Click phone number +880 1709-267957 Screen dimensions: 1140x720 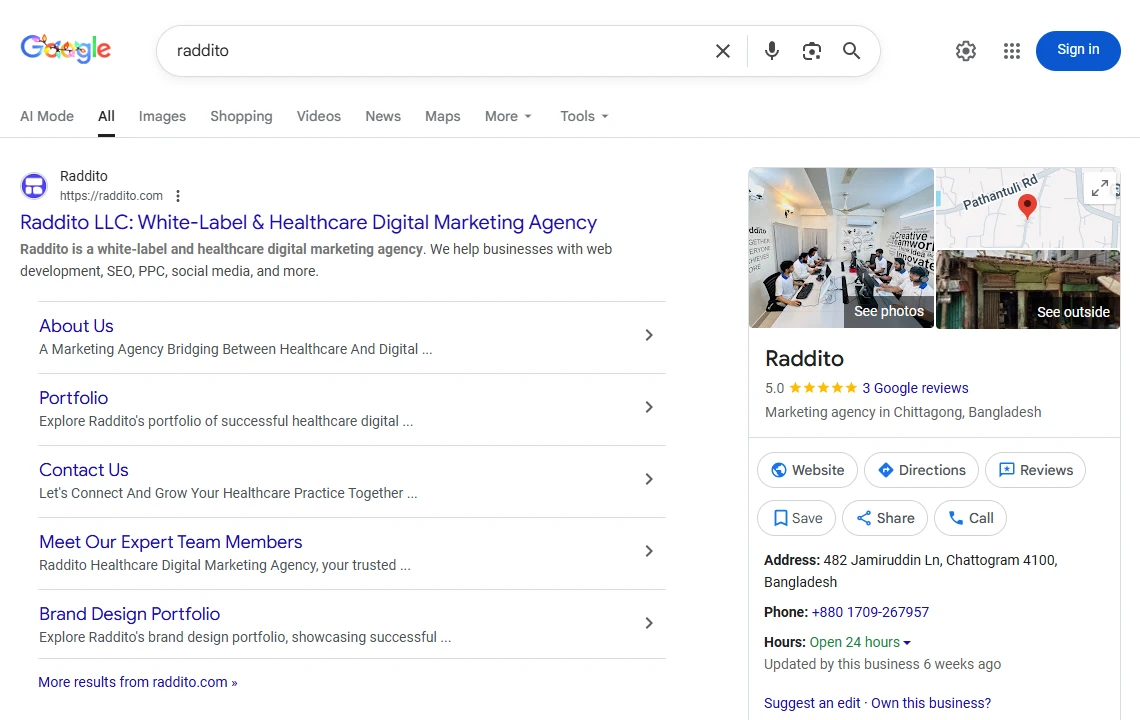[x=870, y=612]
